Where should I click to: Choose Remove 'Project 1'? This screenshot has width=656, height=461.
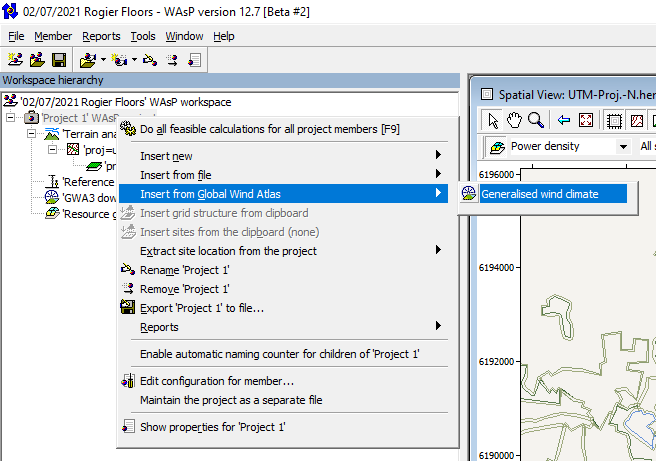click(283, 289)
